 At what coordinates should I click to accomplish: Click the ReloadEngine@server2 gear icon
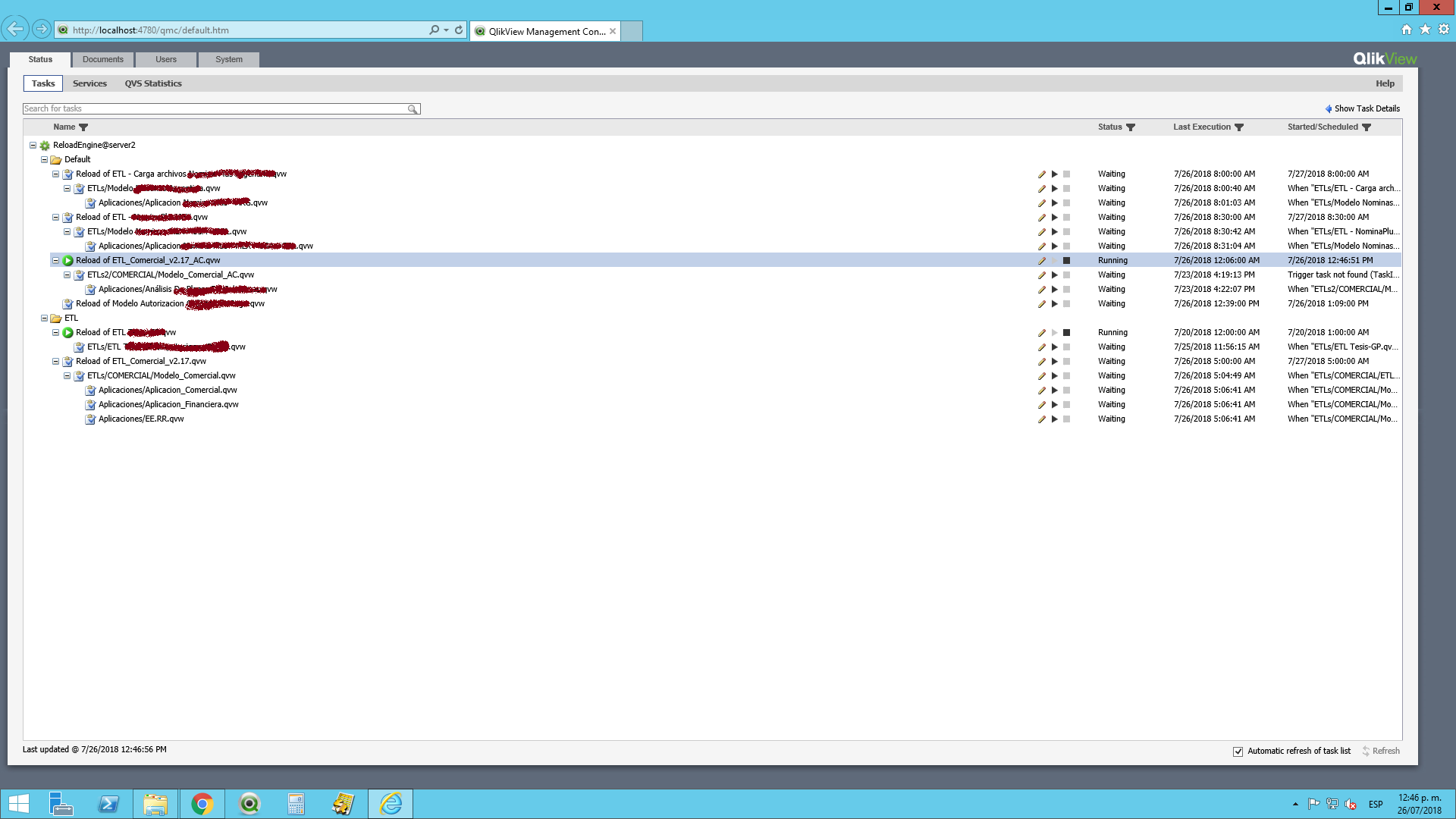(45, 146)
